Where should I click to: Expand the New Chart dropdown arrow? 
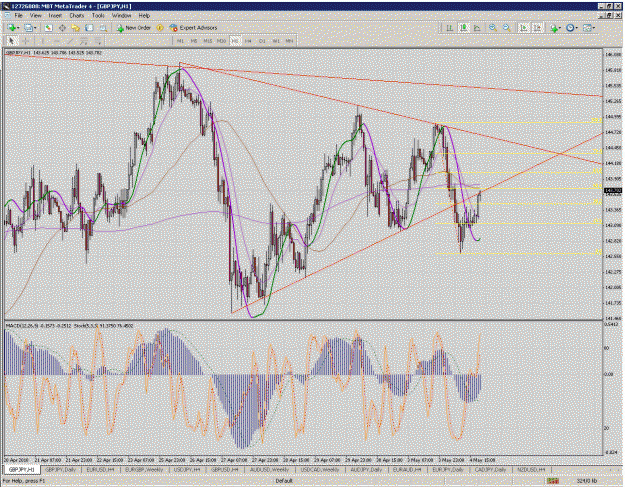[x=18, y=28]
